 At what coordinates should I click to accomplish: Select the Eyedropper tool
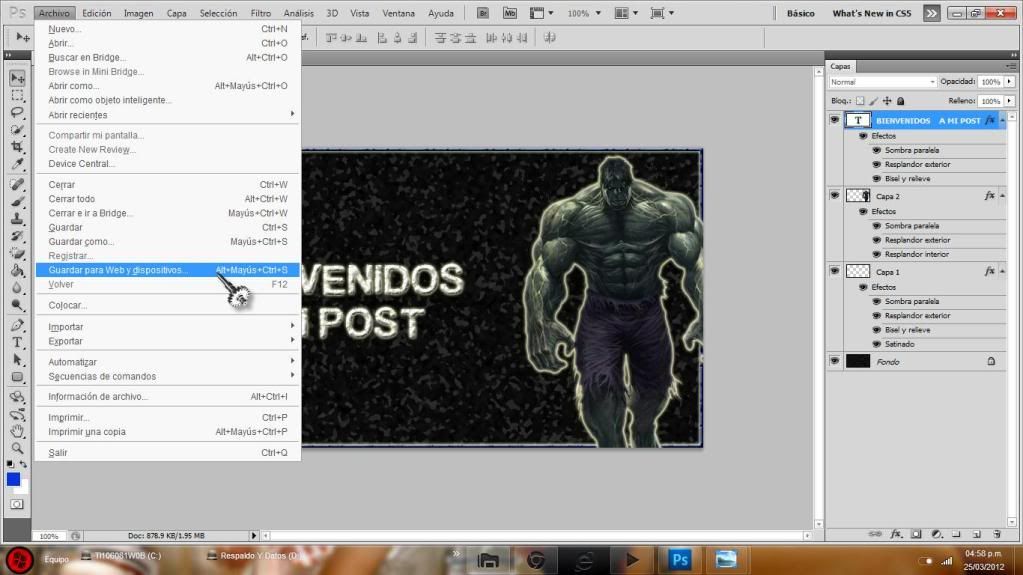(17, 164)
